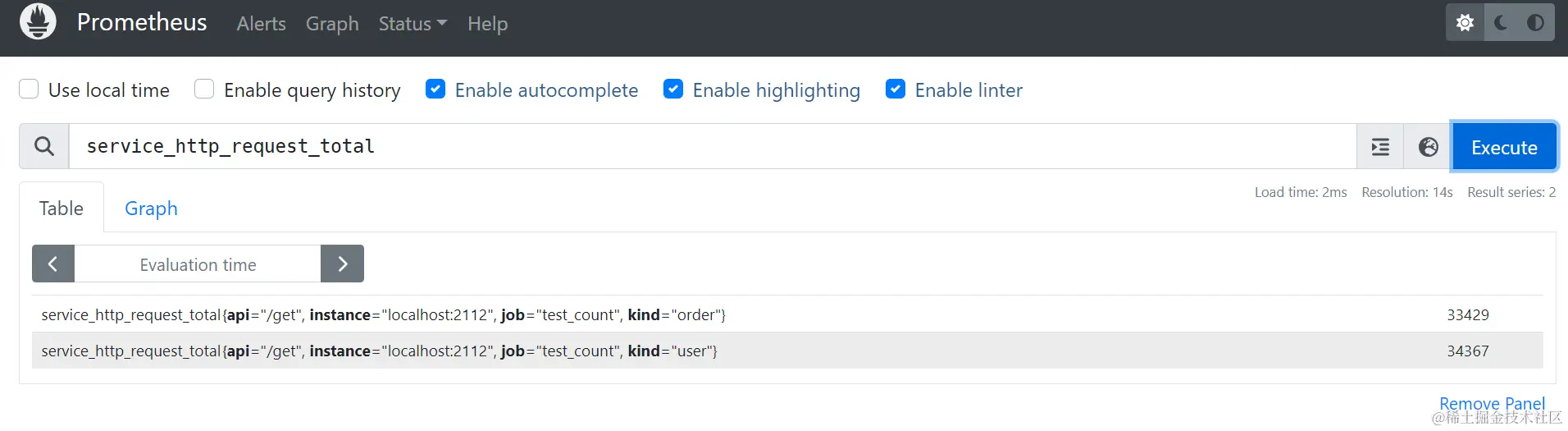Switch to the Graph panel tab
The height and width of the screenshot is (431, 1568).
[151, 209]
